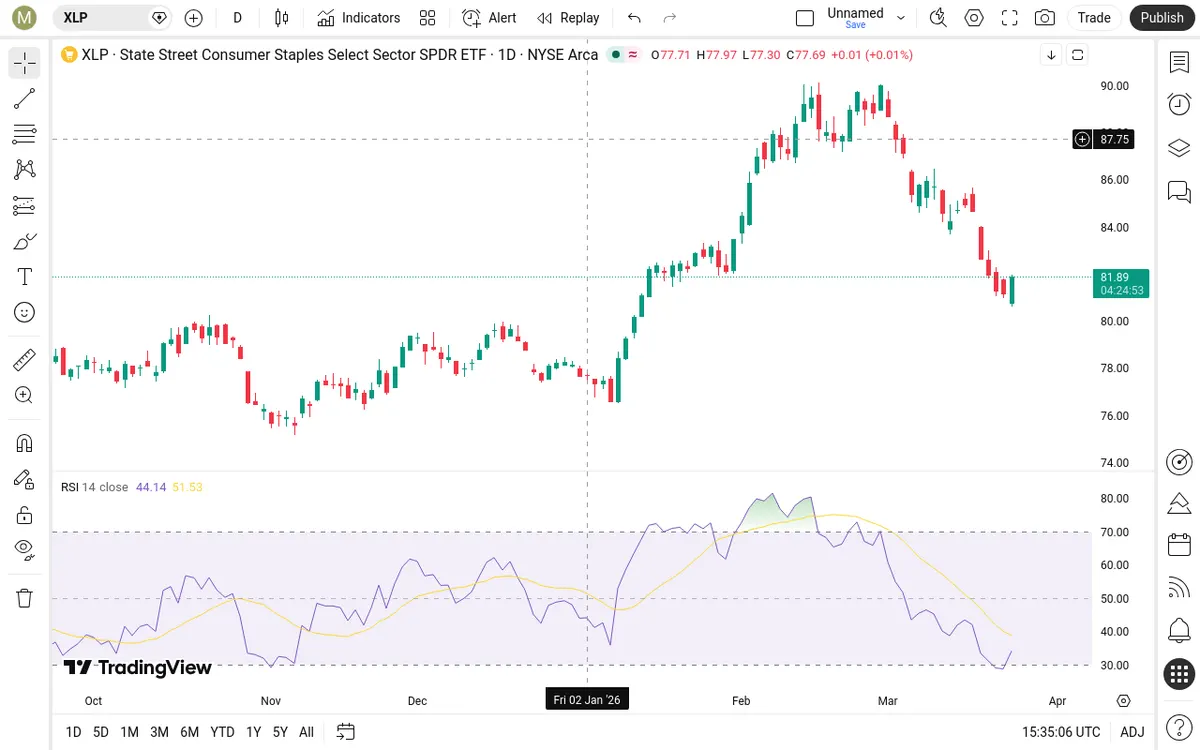1200x750 pixels.
Task: Open the emoji icons tool
Action: click(x=25, y=312)
